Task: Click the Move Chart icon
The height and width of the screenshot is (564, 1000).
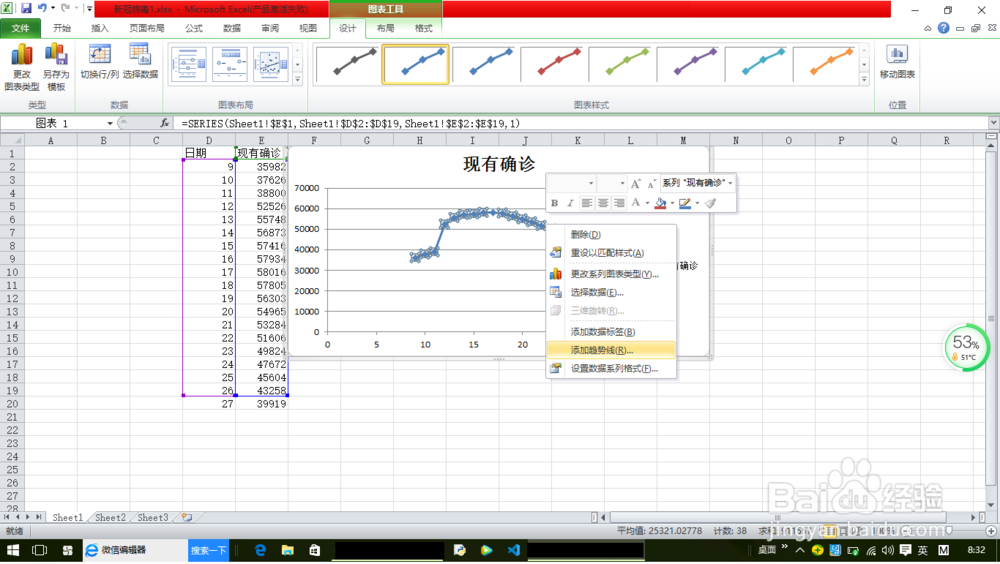Action: tap(897, 62)
